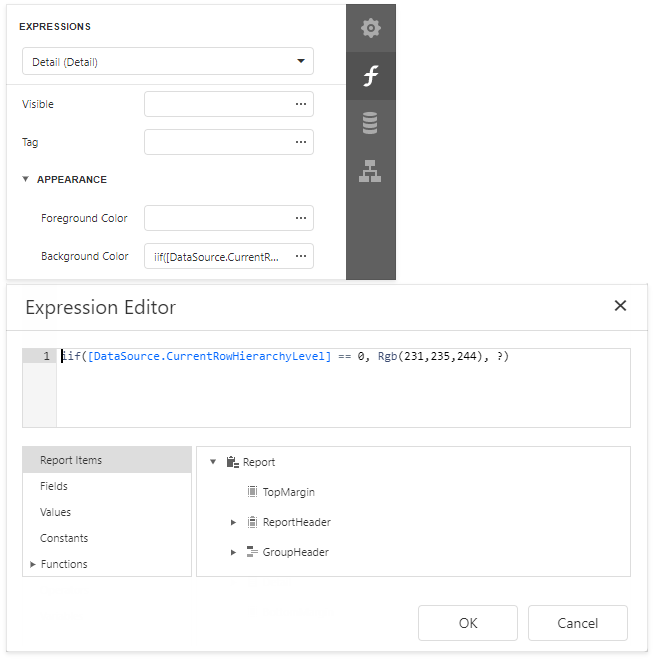Click the GroupHeader band icon

point(252,552)
